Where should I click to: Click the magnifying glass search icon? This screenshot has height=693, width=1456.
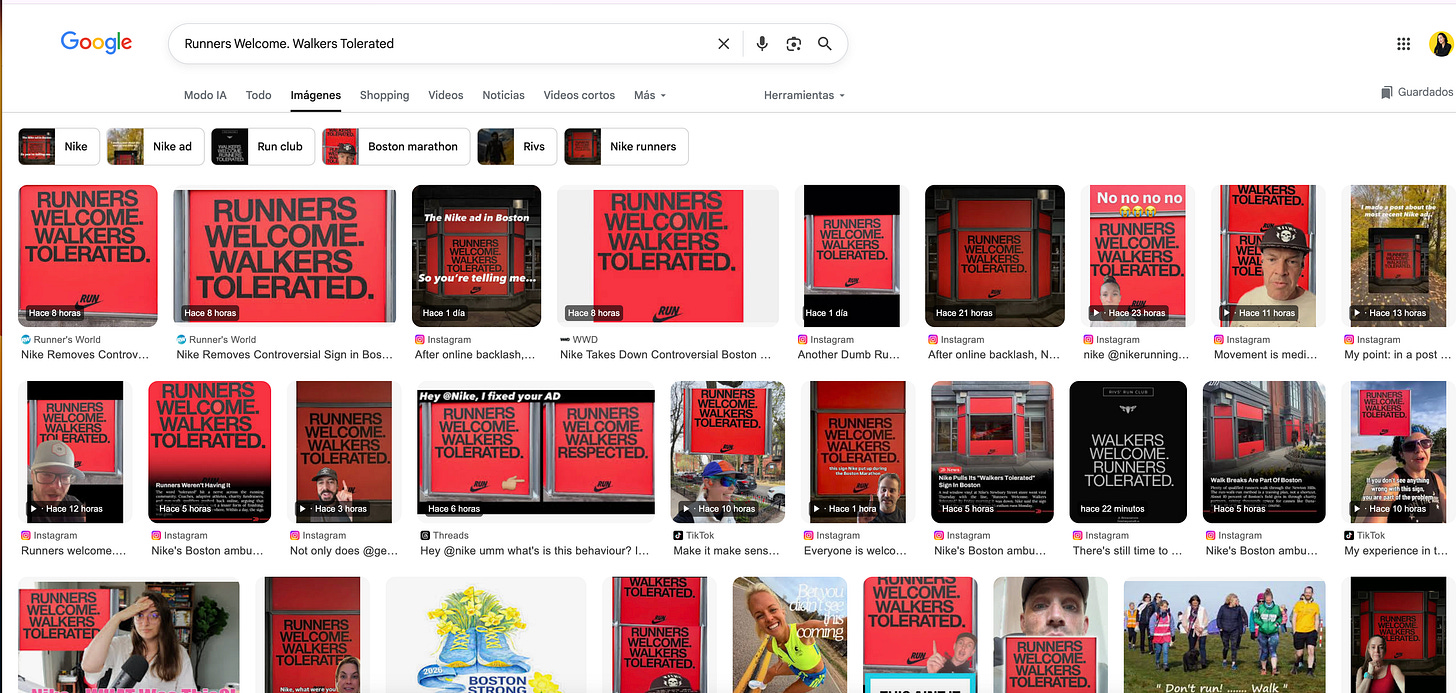(x=825, y=44)
